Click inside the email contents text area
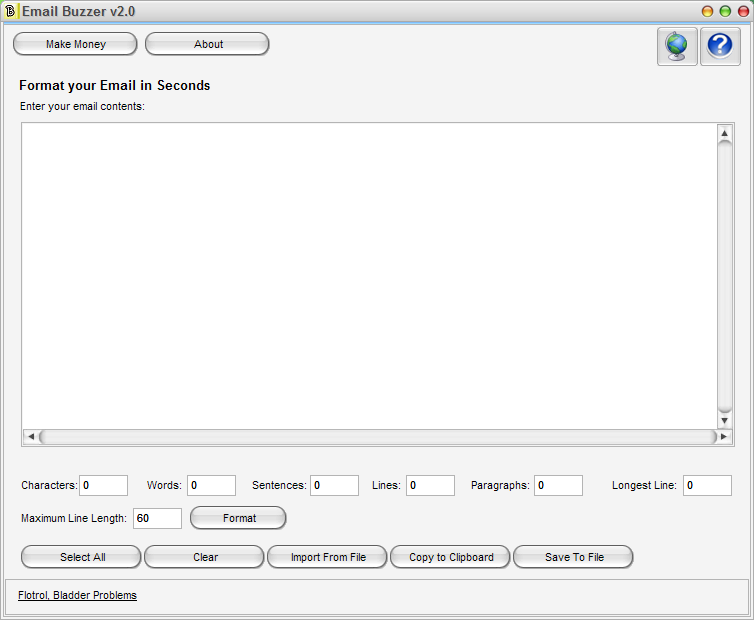754x620 pixels. tap(368, 275)
